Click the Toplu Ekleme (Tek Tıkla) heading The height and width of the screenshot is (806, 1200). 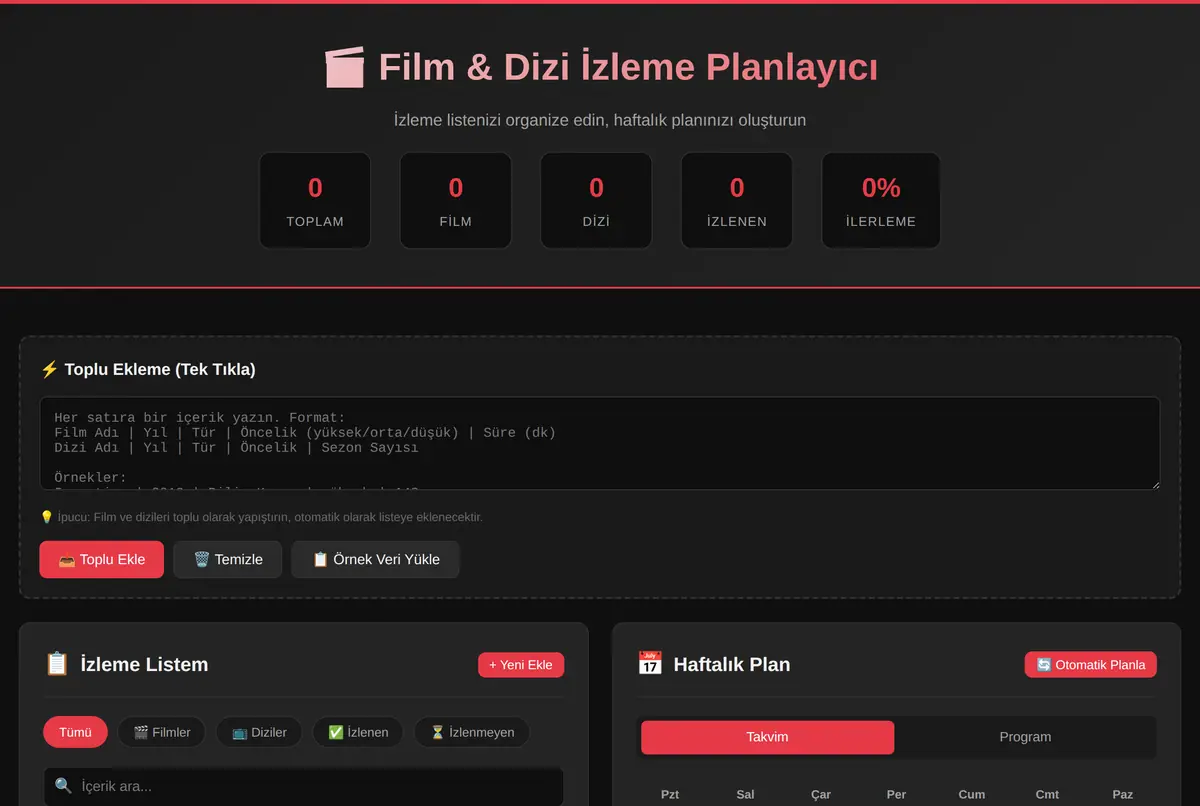pos(160,369)
